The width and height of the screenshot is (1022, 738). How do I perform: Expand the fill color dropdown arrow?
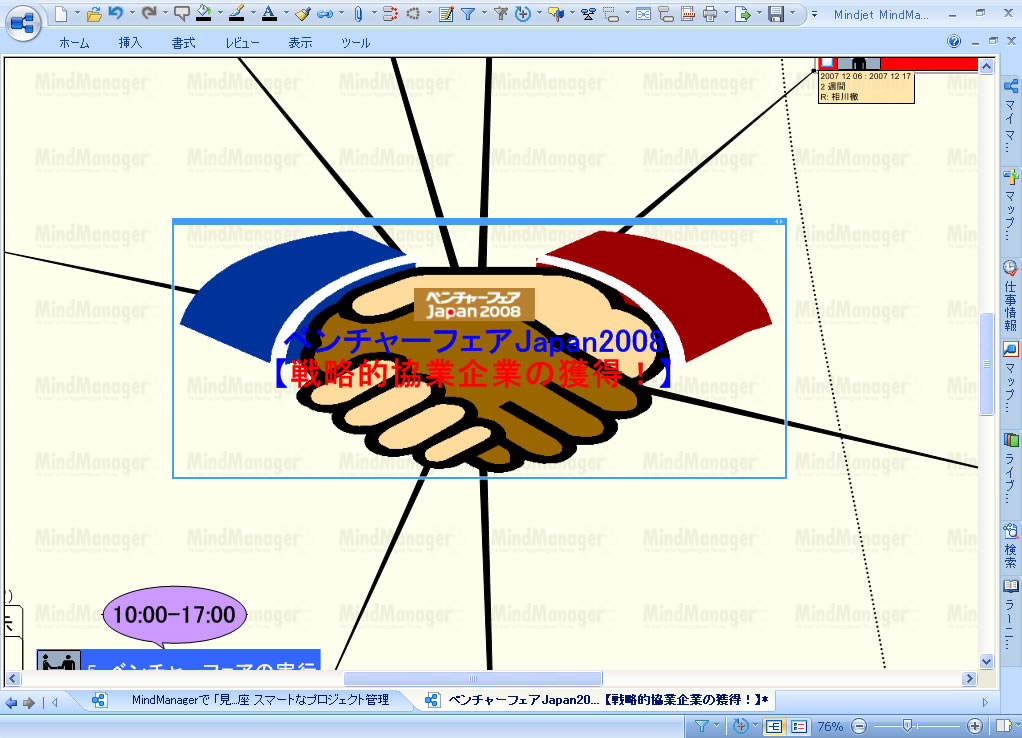click(220, 13)
